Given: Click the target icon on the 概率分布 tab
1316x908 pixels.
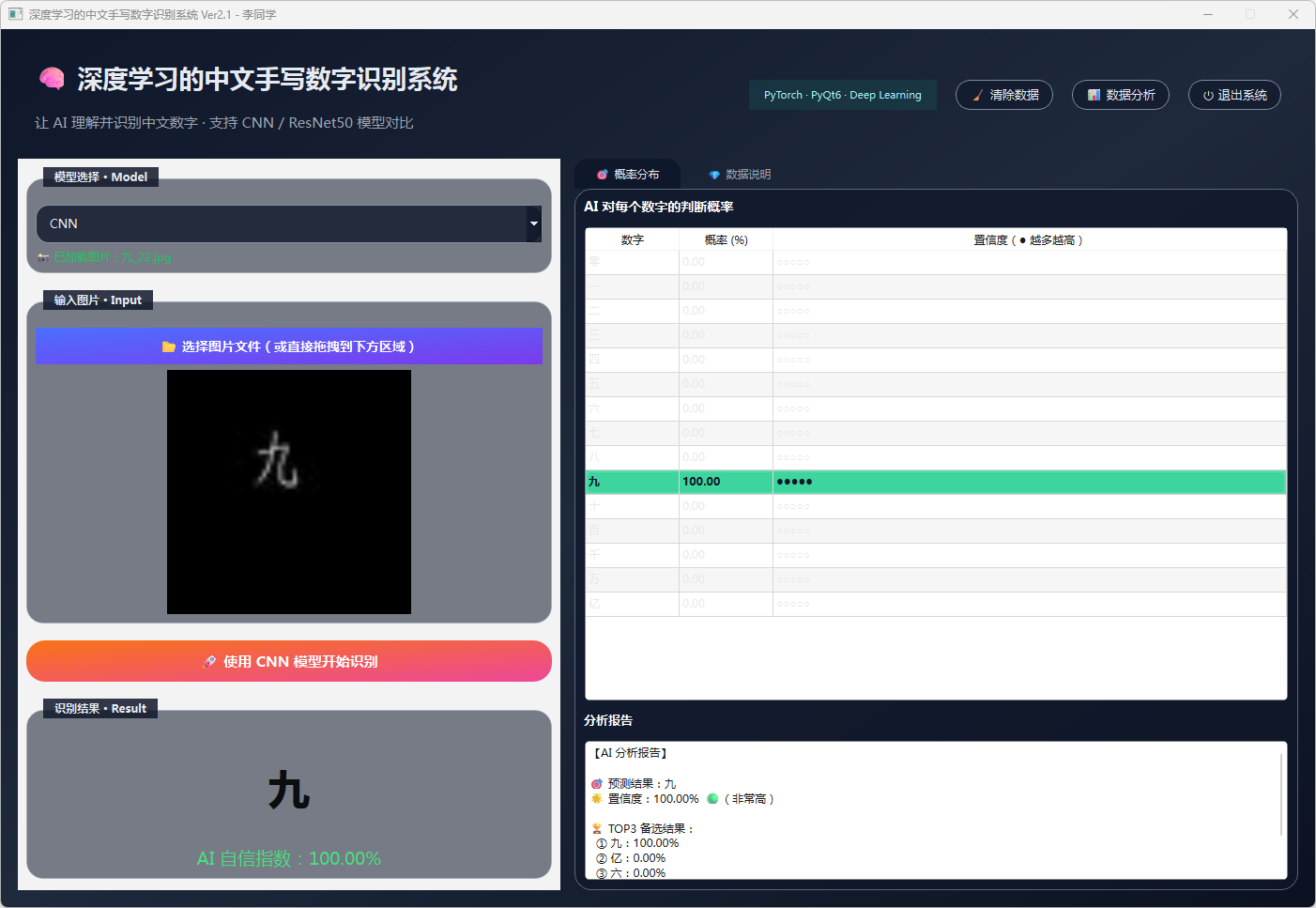Looking at the screenshot, I should (603, 175).
